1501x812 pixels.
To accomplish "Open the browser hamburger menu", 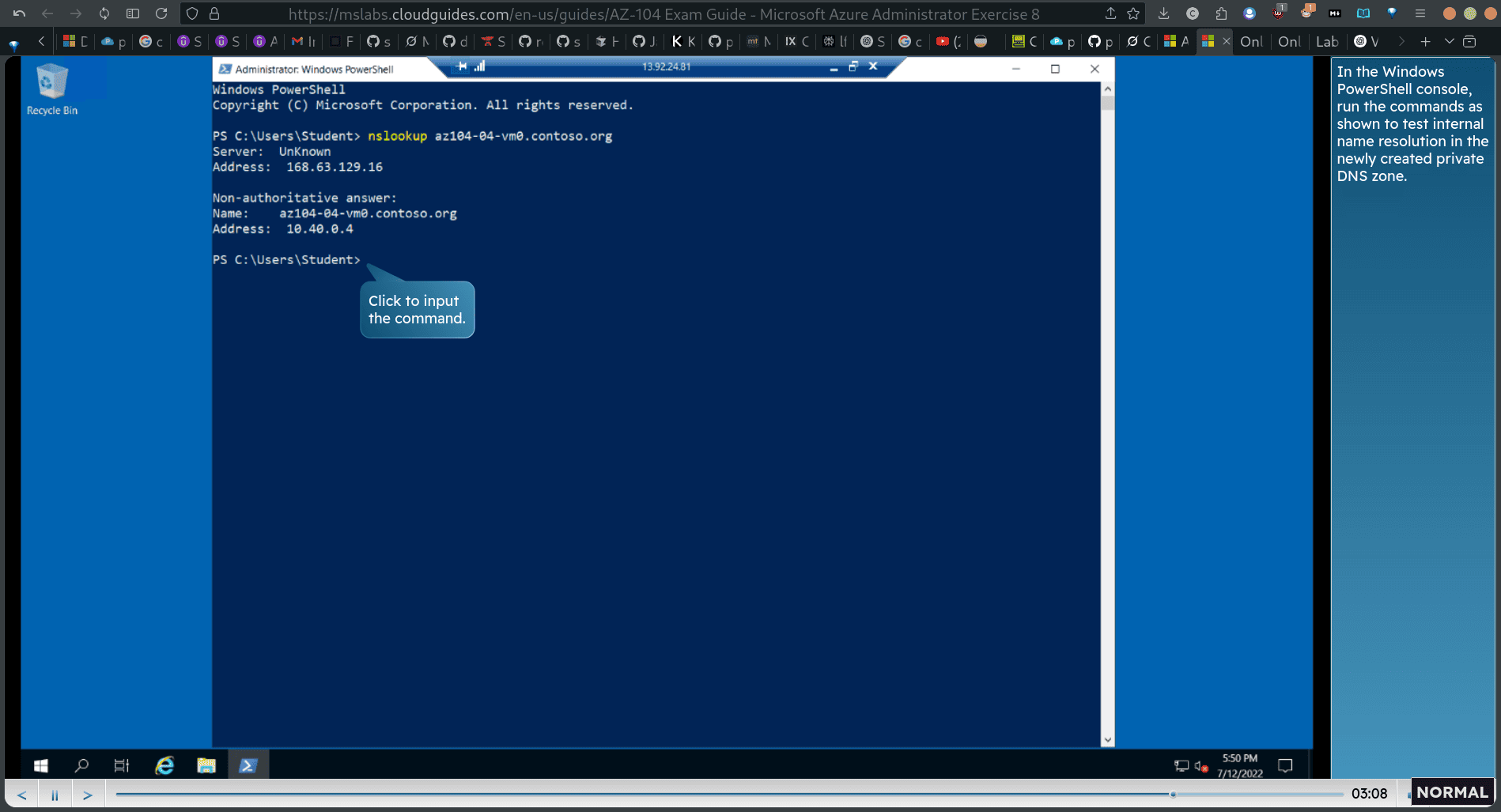I will [x=1420, y=13].
